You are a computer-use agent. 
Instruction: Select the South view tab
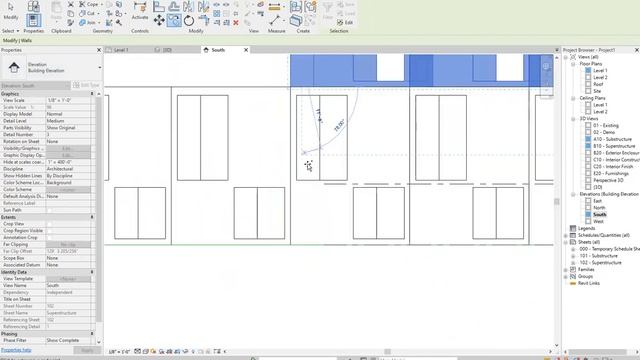[218, 50]
